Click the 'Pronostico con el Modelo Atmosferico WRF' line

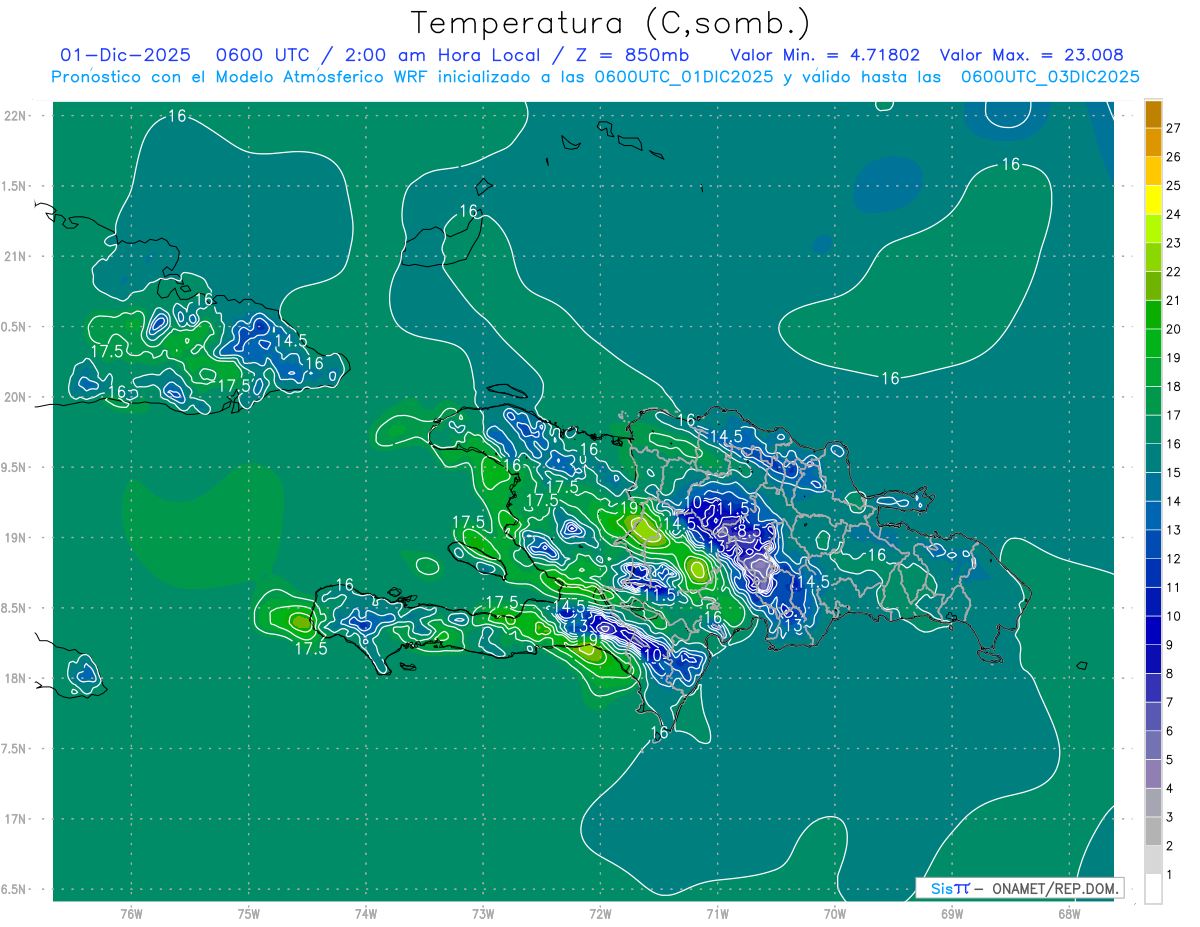[x=595, y=77]
